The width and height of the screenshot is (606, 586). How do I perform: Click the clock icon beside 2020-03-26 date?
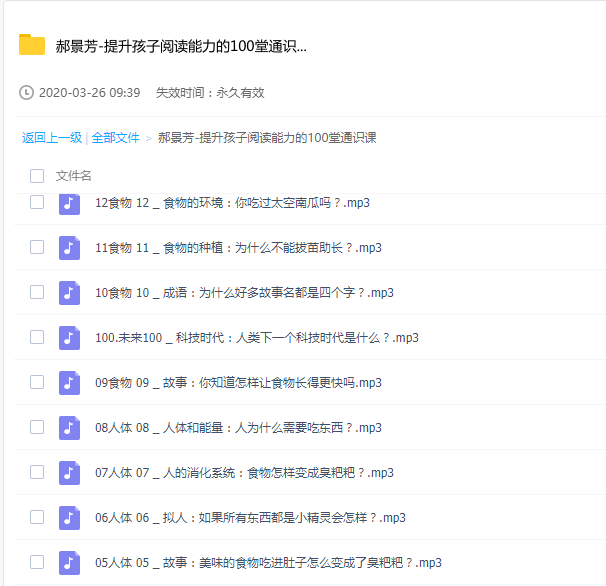coord(26,93)
